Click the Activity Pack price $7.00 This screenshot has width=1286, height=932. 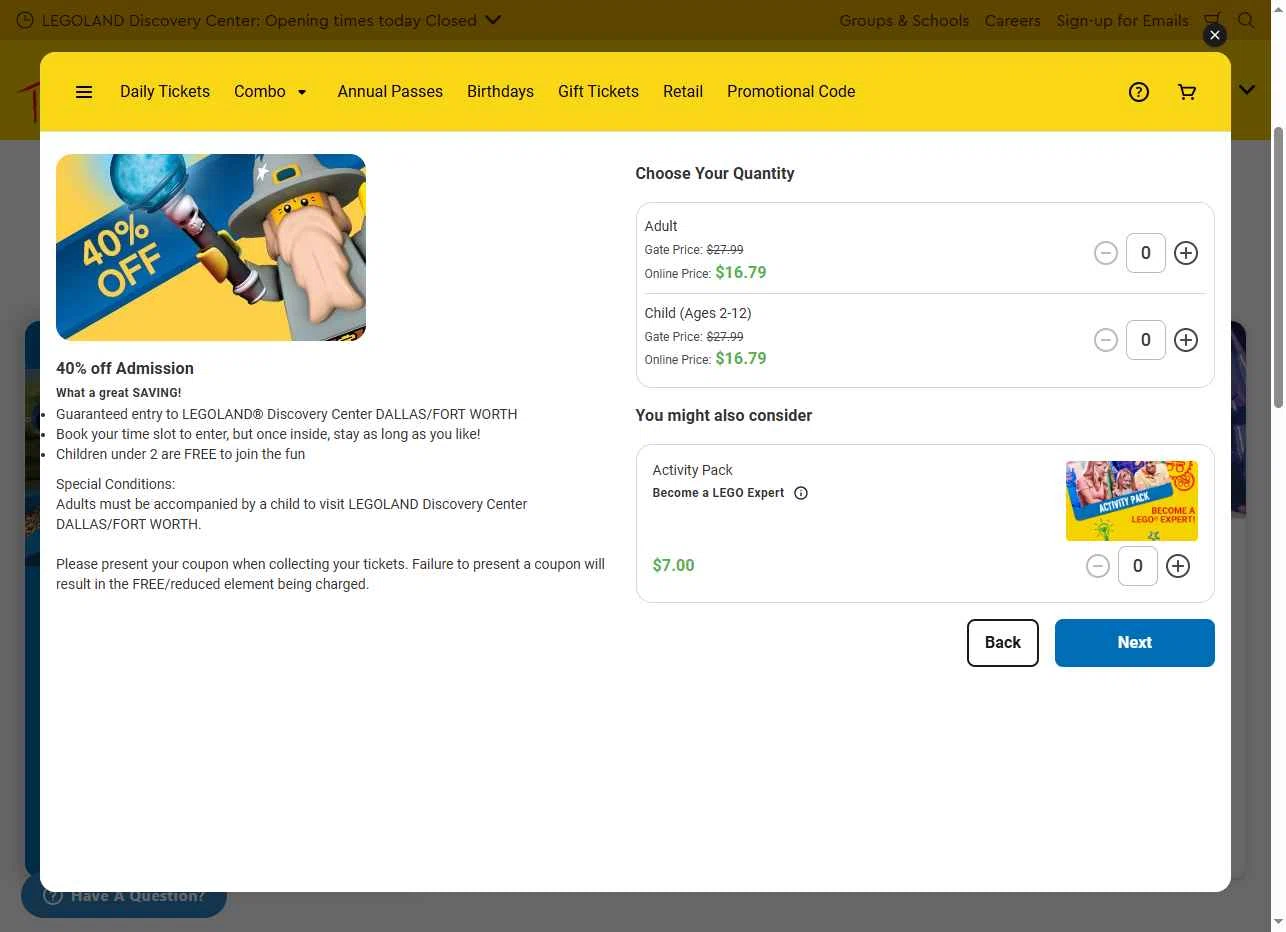pyautogui.click(x=673, y=566)
